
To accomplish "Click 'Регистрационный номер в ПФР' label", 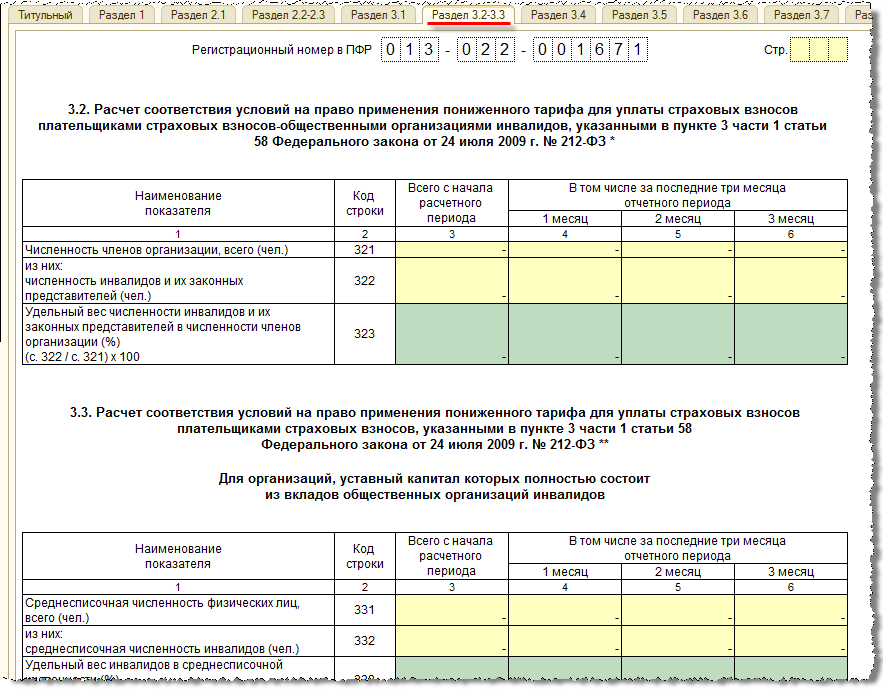I will 282,50.
